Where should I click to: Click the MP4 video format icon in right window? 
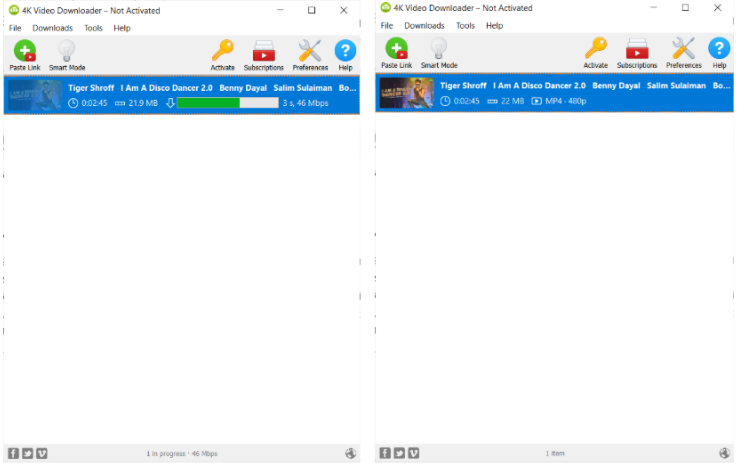(536, 101)
